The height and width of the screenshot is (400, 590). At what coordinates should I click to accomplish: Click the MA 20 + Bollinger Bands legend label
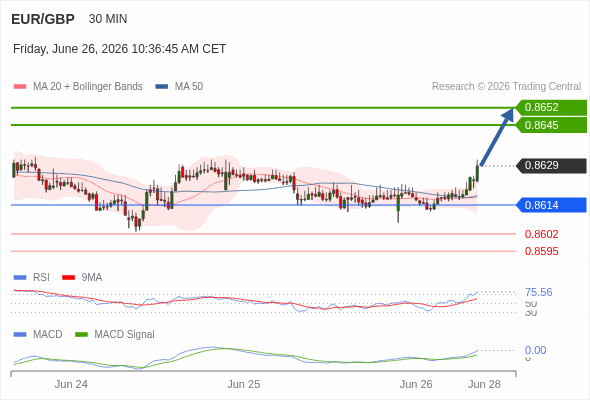click(88, 87)
